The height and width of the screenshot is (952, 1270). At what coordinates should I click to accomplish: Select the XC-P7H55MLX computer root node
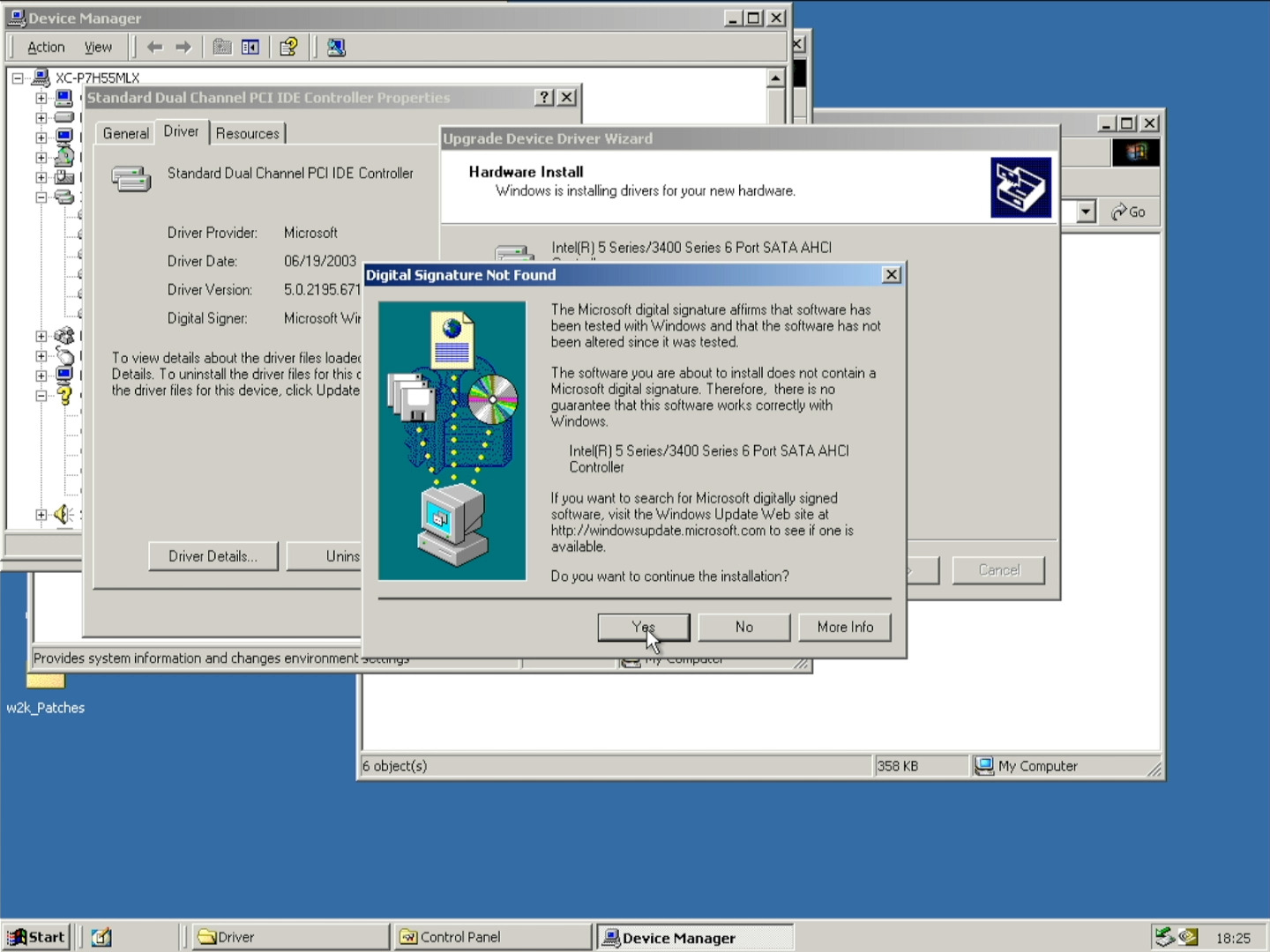click(97, 78)
